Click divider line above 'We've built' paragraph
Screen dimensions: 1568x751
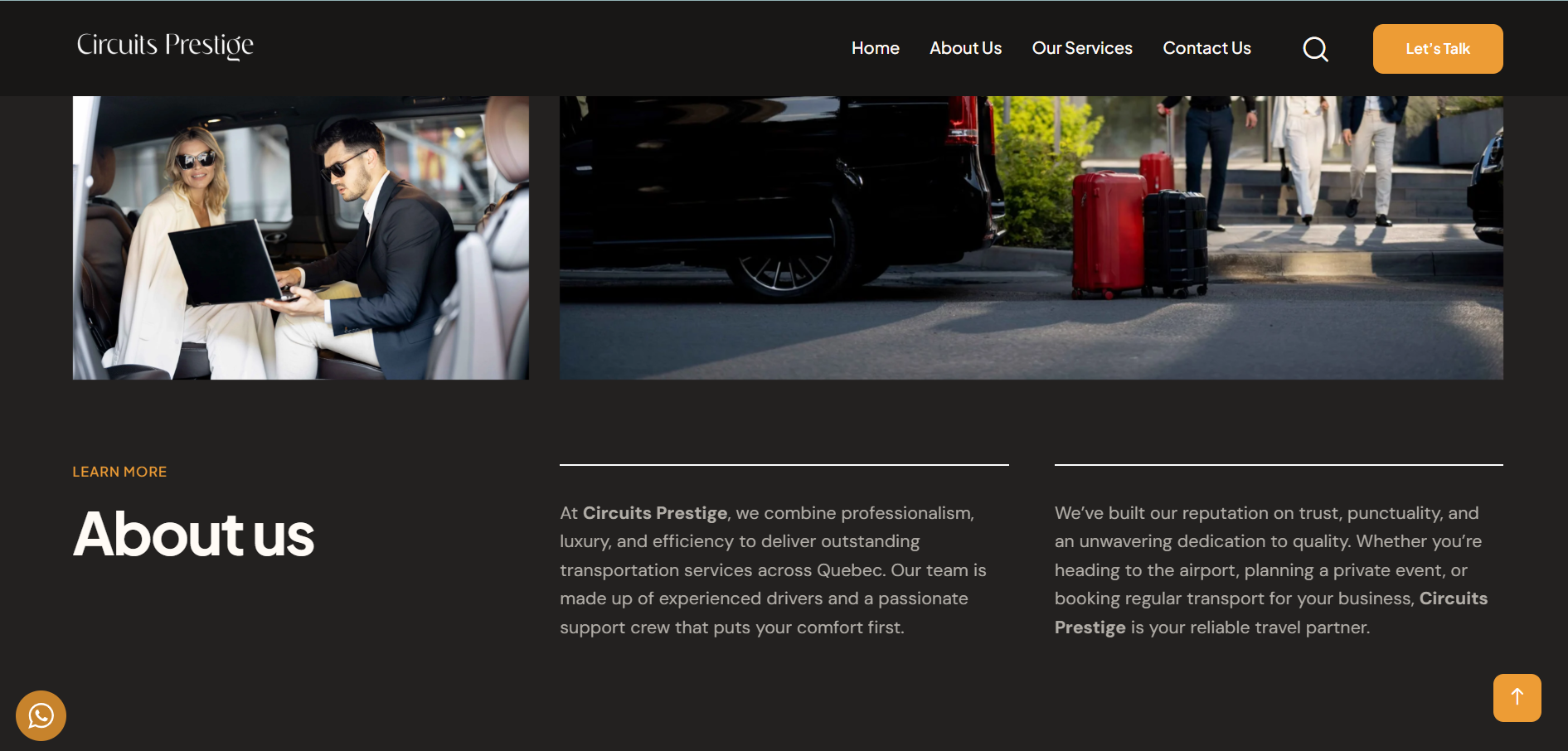1278,465
